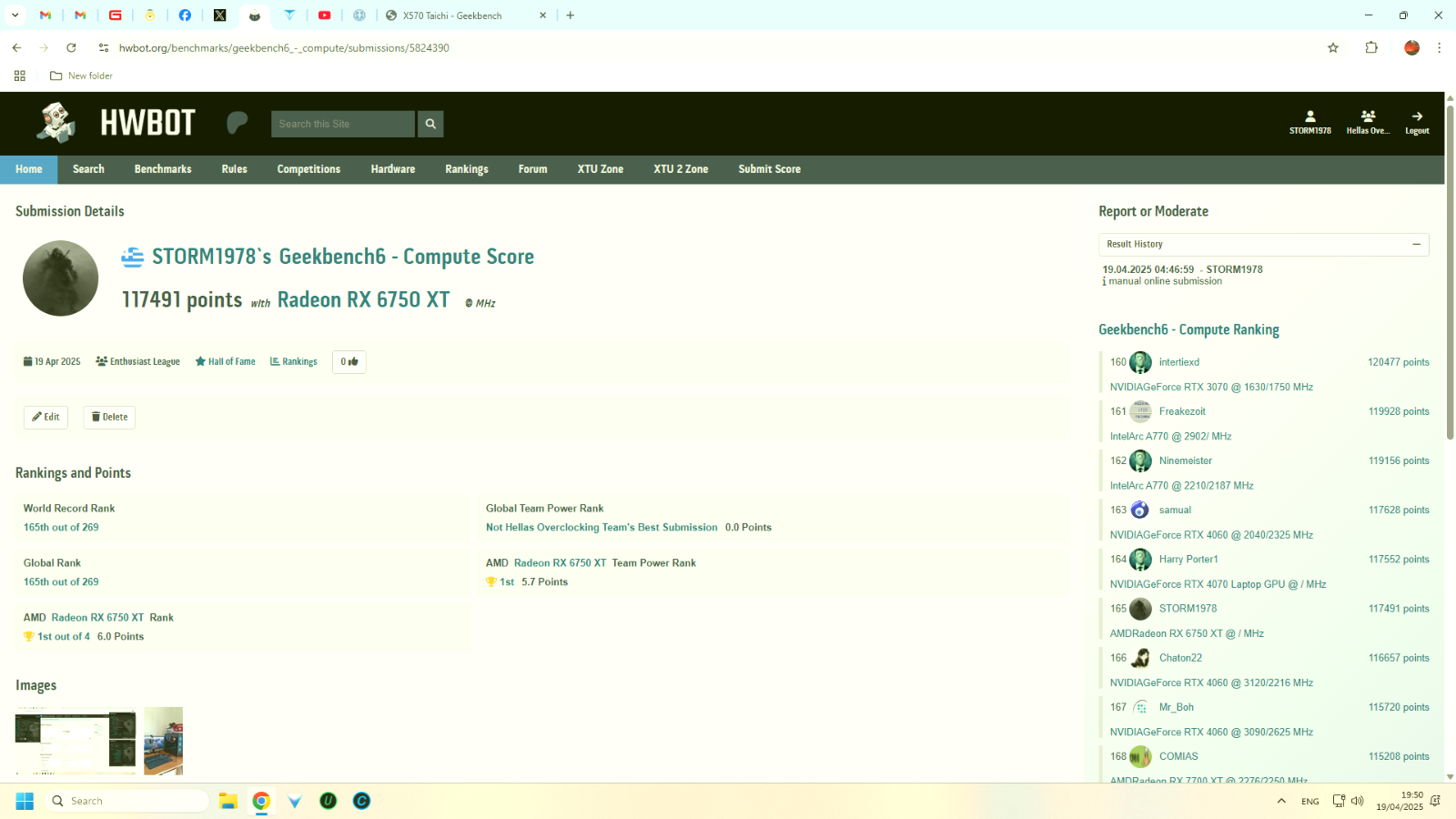Click the taskbar Search box

(x=126, y=801)
